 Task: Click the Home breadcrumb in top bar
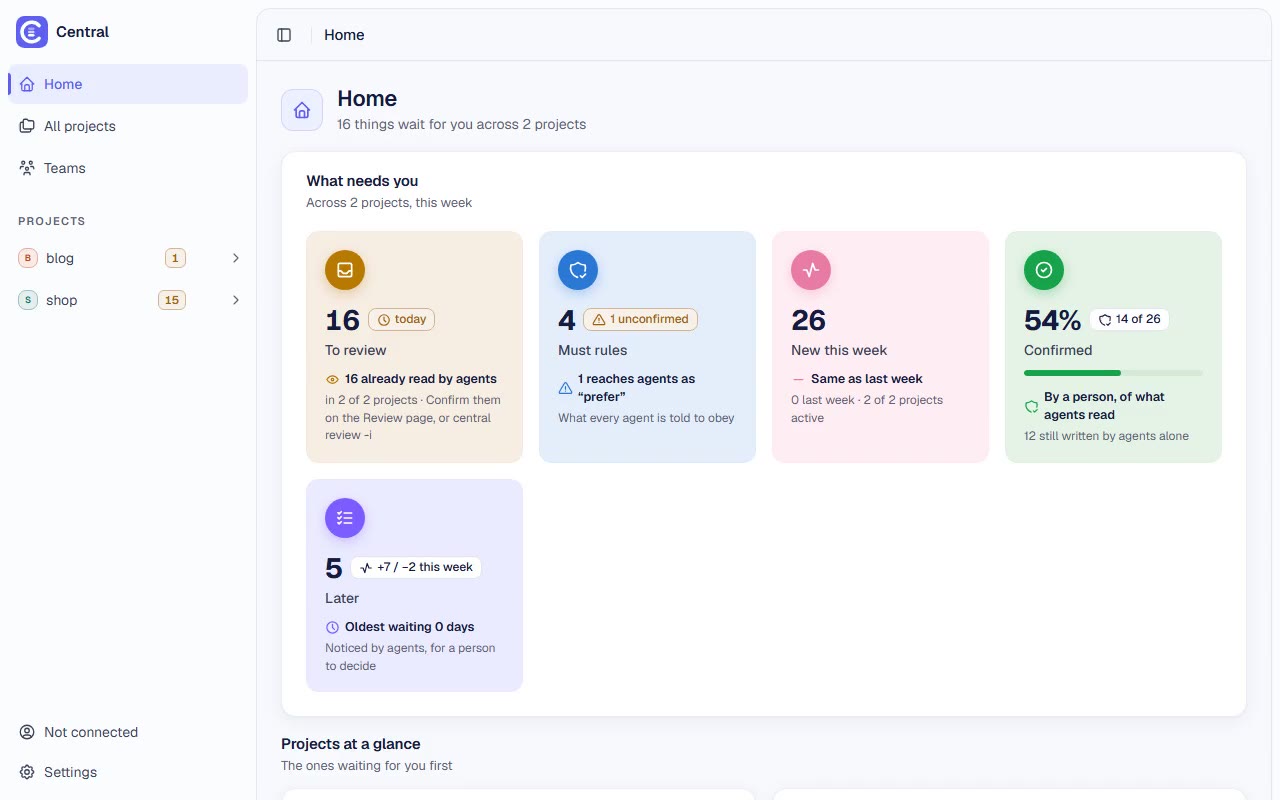[344, 35]
